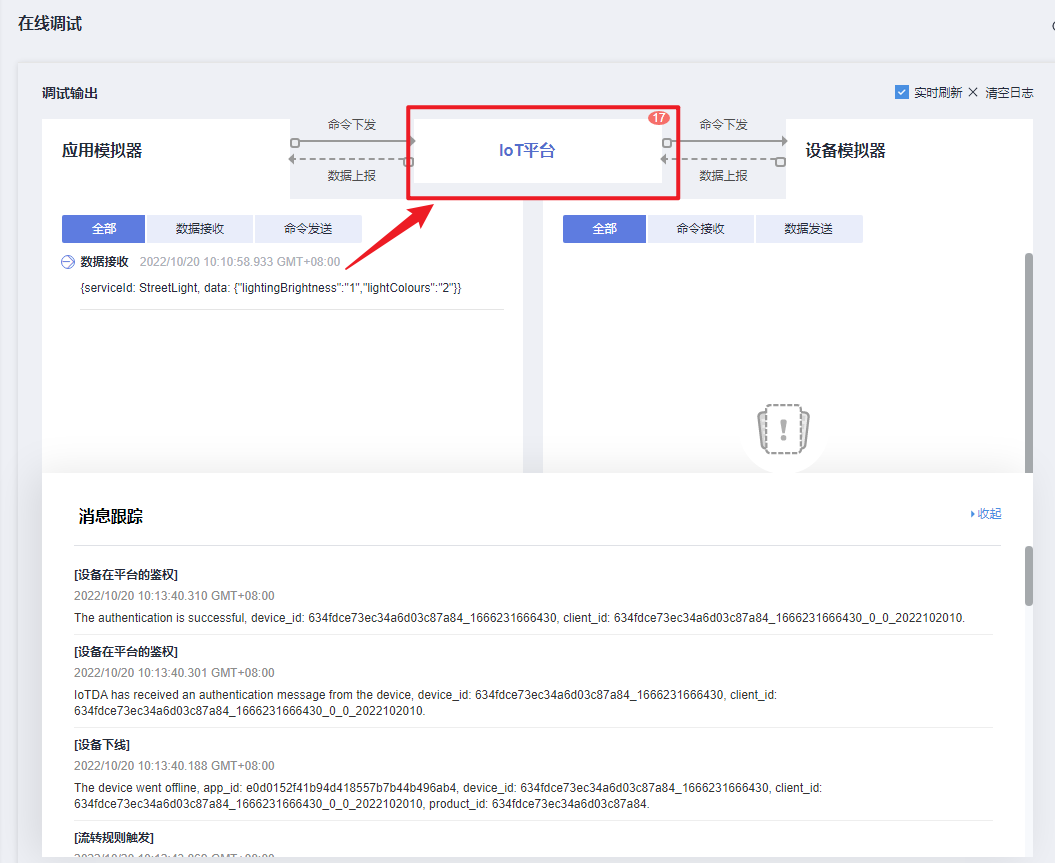The image size is (1055, 863).
Task: Click timestamp 2022/10/20 10:13:40.188 GMT+08:00
Action: 174,766
